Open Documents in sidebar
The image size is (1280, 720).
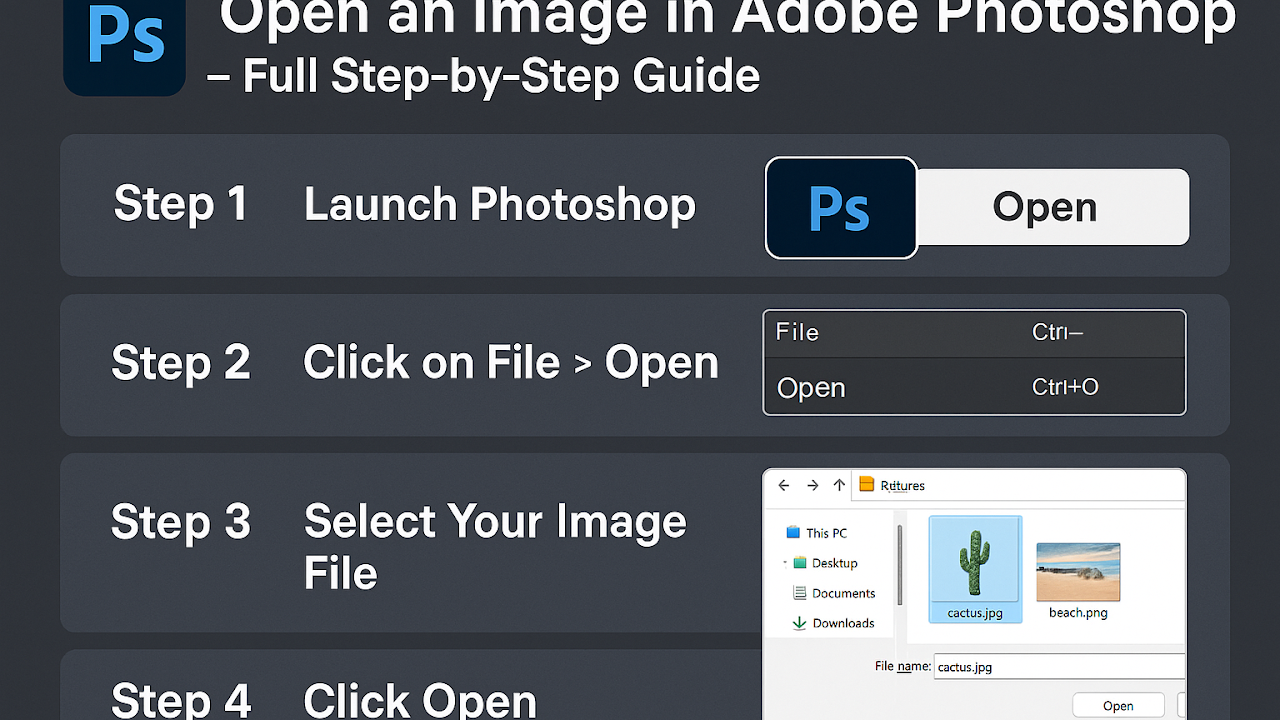click(834, 593)
